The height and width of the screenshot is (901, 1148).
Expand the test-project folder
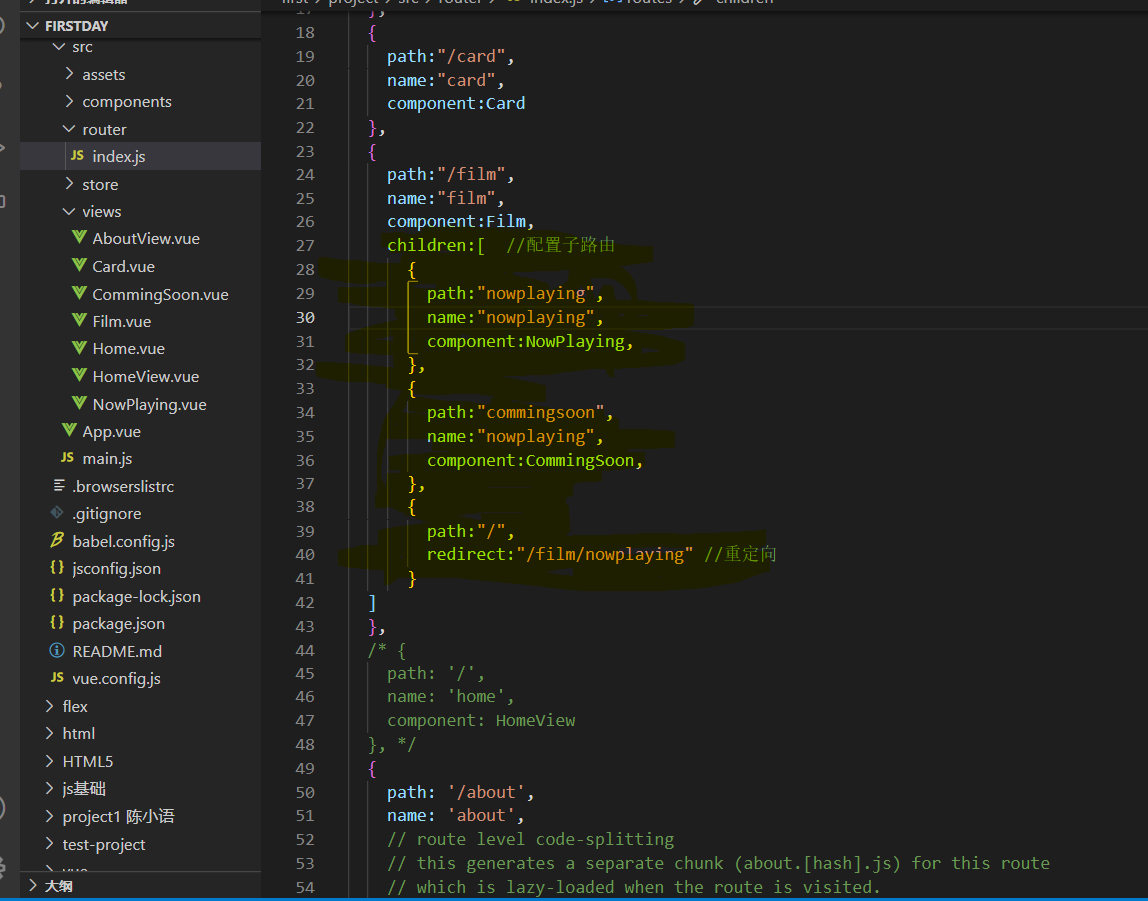[50, 844]
